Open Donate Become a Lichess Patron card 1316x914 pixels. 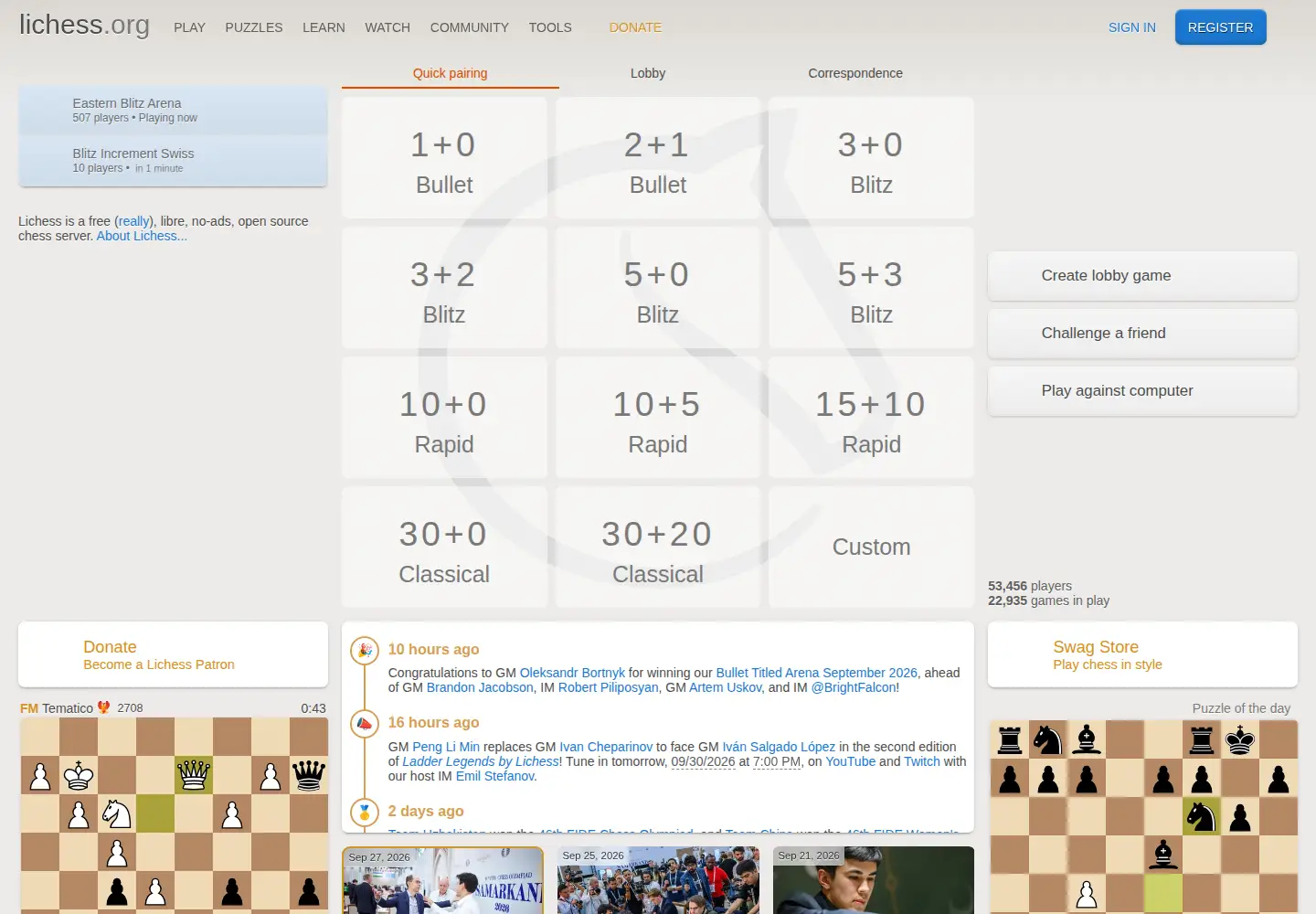[173, 654]
